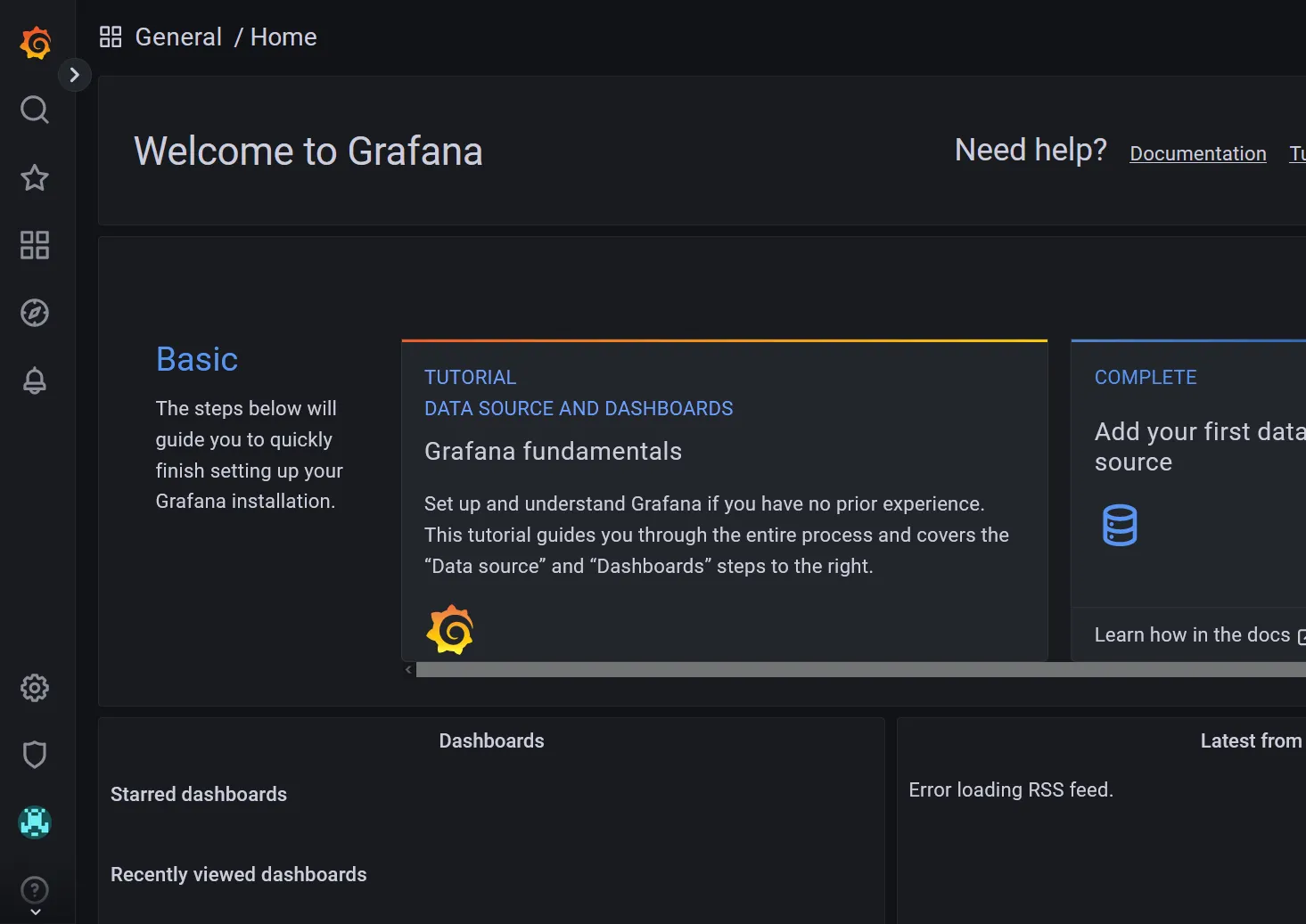Click the database icon in data source card
The image size is (1306, 924).
(1120, 525)
